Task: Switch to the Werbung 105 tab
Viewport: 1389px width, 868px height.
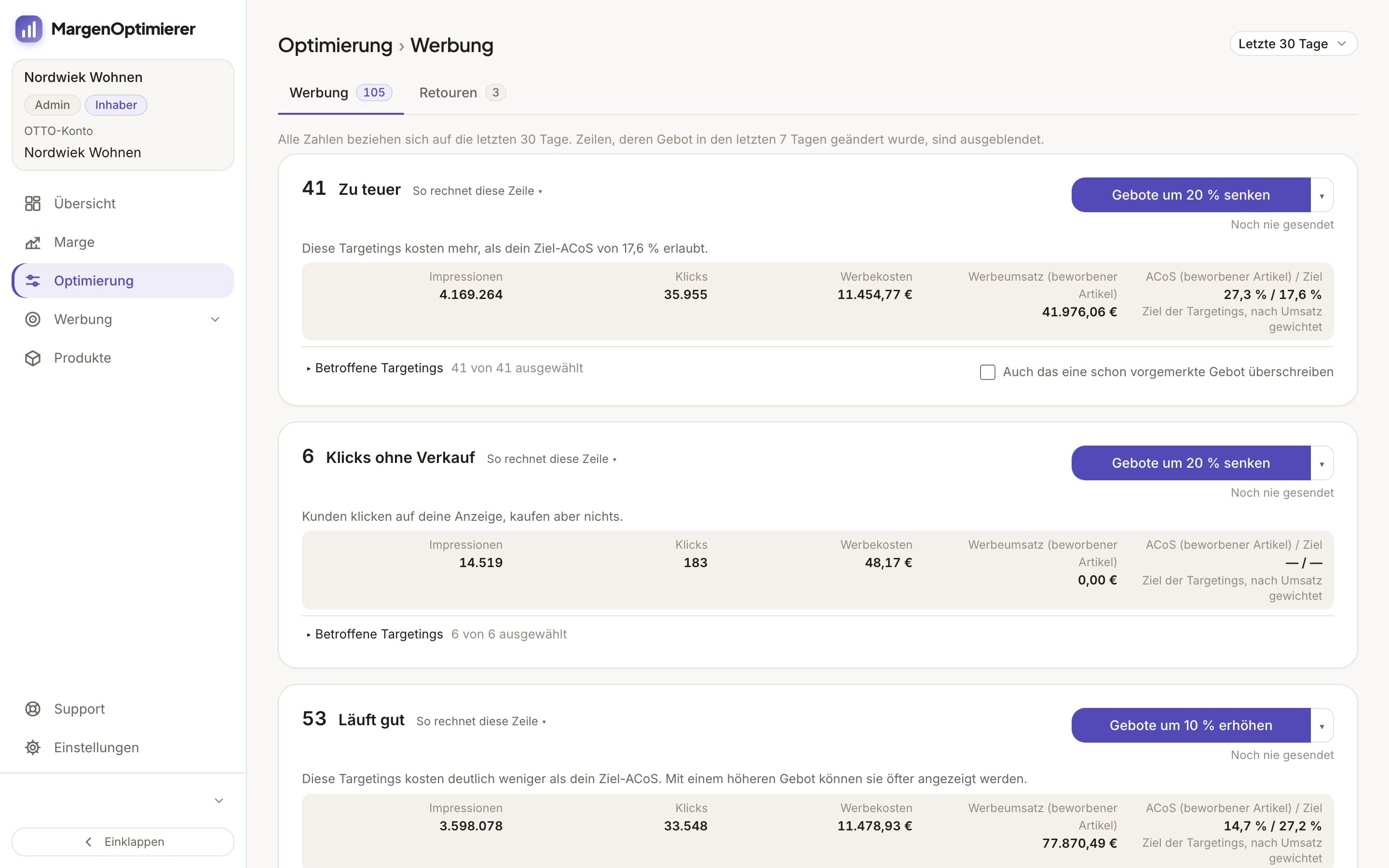Action: [341, 93]
